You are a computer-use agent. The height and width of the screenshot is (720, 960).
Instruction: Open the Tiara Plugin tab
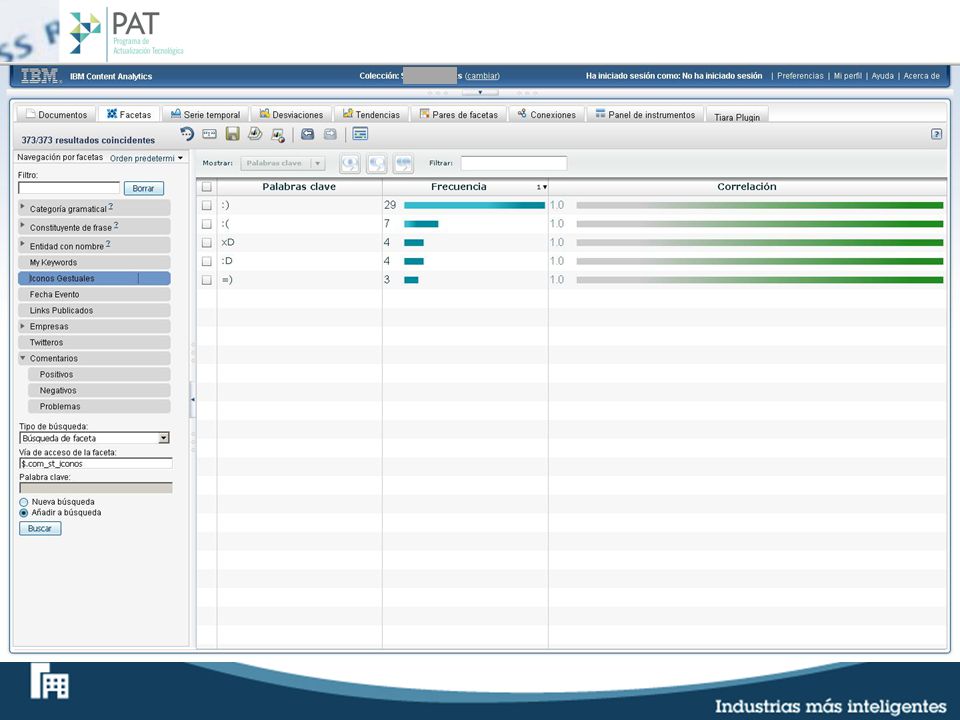(x=737, y=116)
